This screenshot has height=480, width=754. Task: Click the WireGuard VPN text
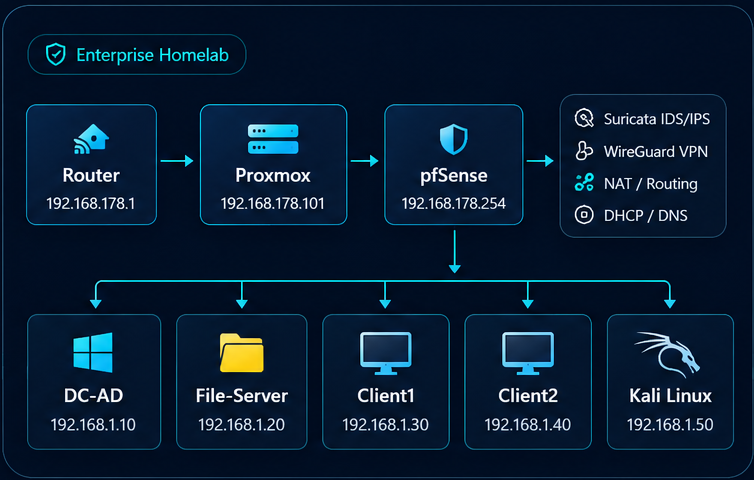coord(656,152)
